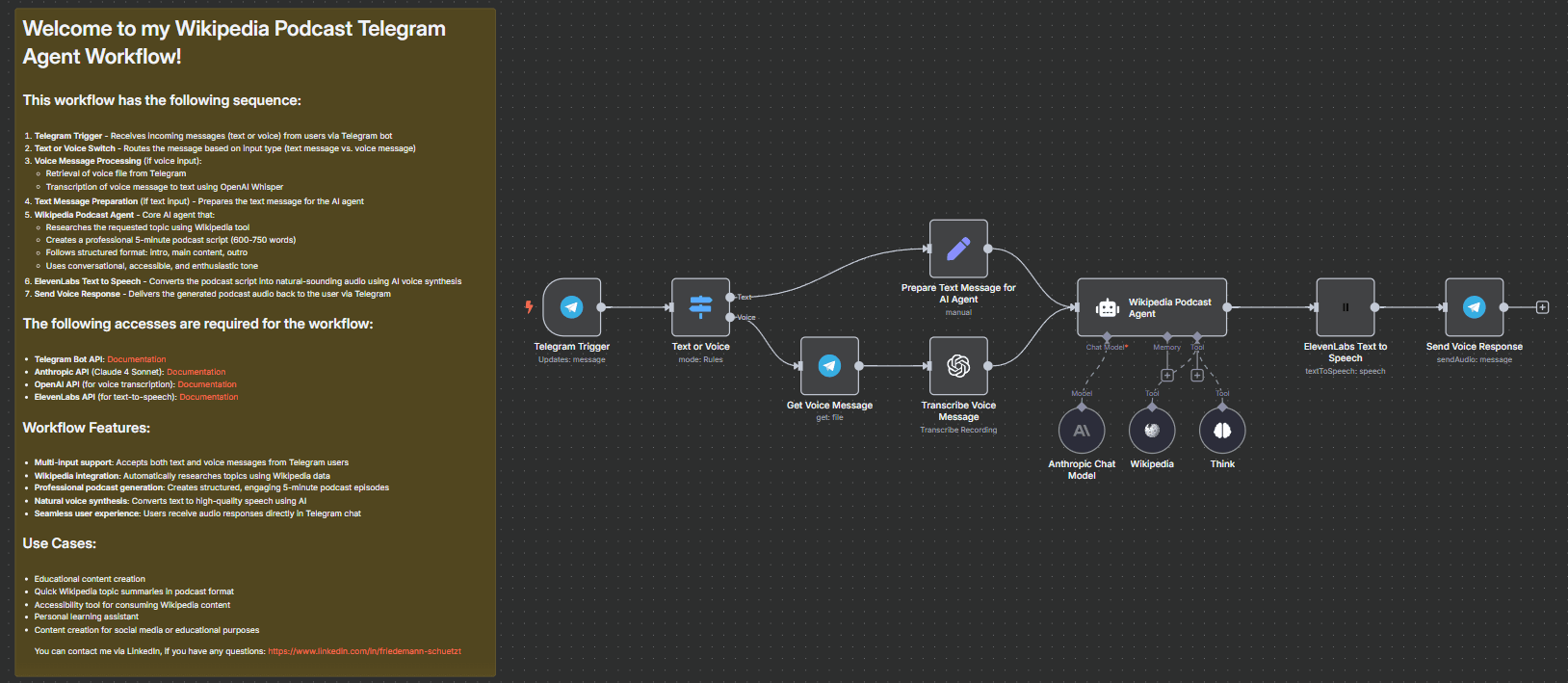This screenshot has height=683, width=1568.
Task: Click the 'Text or Voice Switch - Routes the message' step
Action: (225, 148)
